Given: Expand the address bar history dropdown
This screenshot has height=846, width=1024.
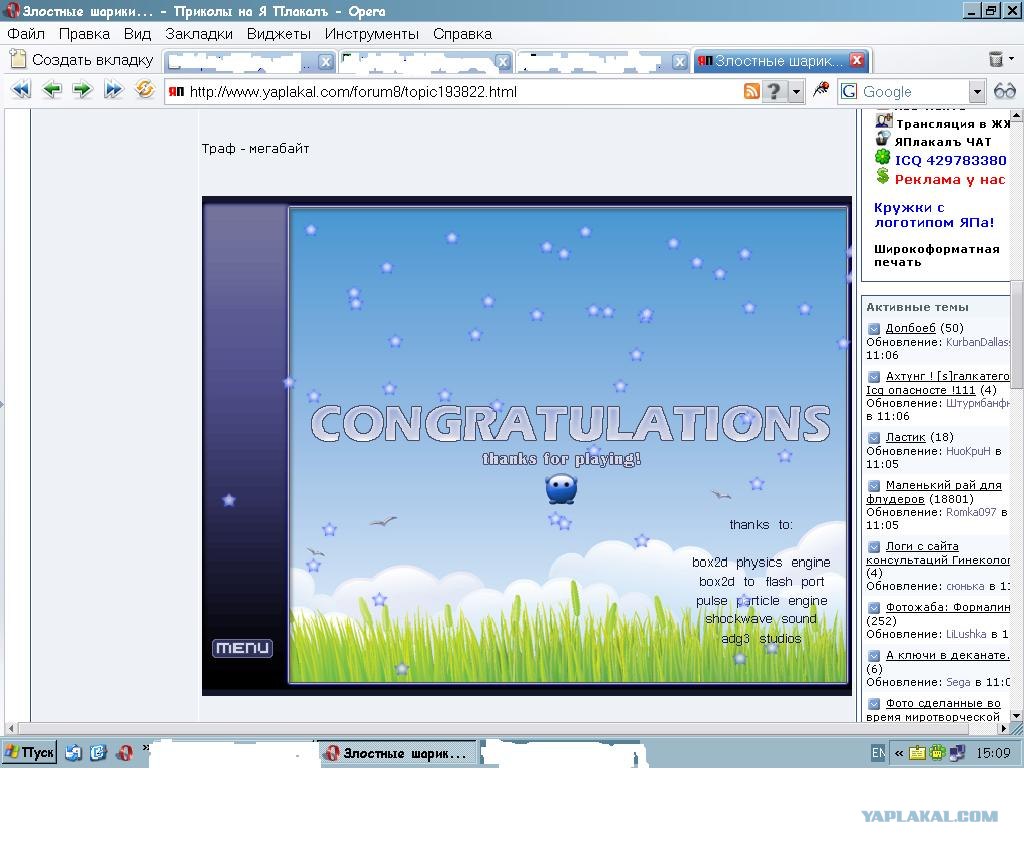Looking at the screenshot, I should point(795,91).
